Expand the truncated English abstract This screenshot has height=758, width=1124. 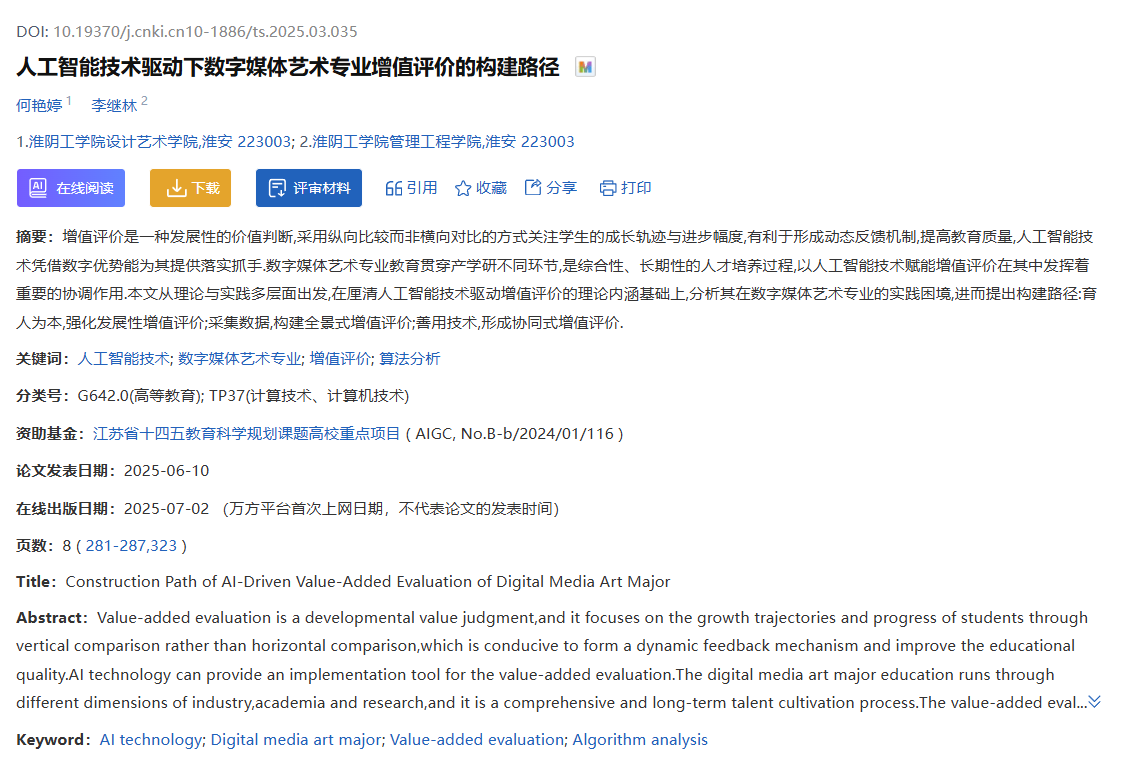tap(1094, 702)
